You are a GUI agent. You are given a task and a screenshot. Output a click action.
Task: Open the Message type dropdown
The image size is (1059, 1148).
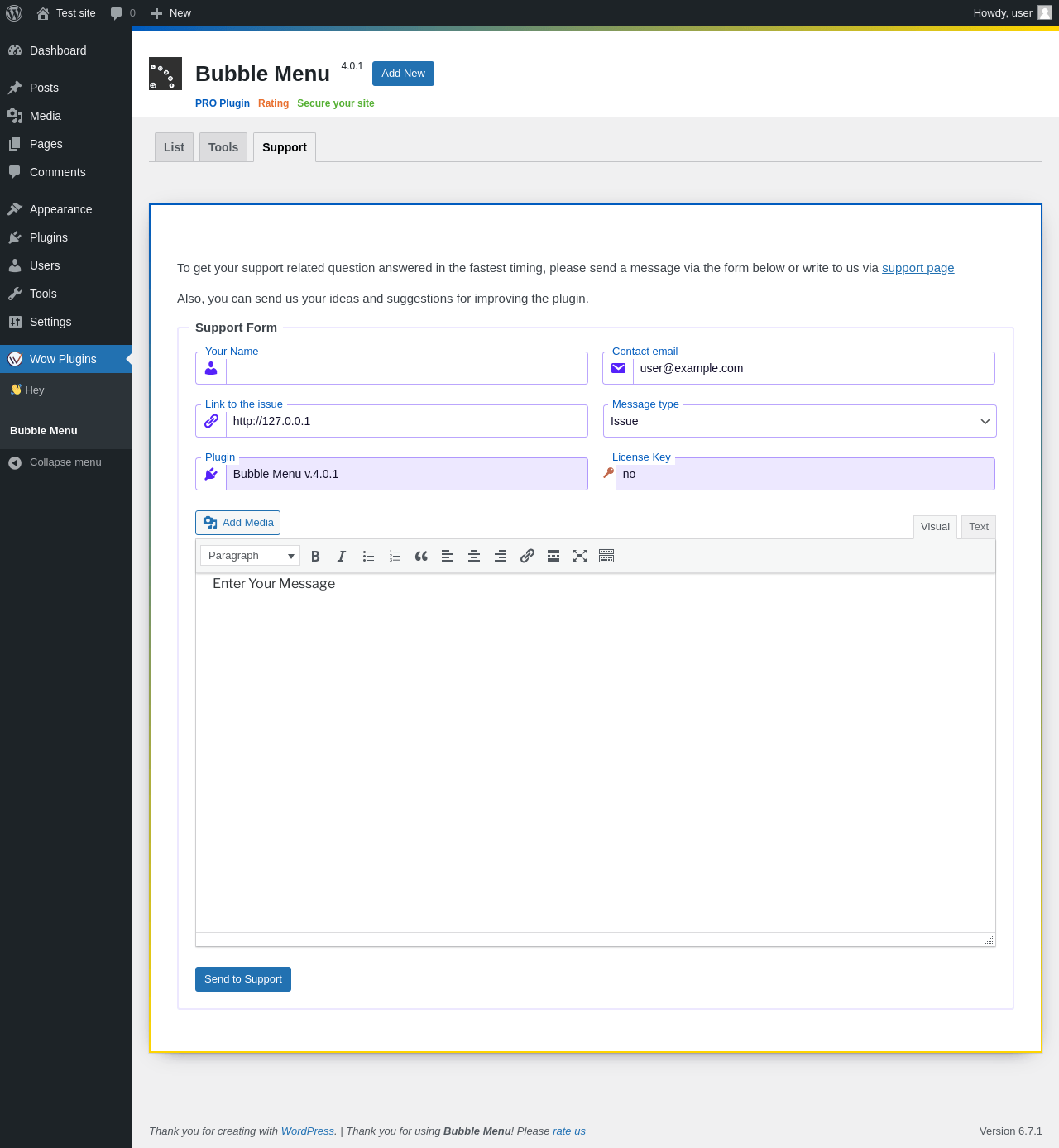800,421
